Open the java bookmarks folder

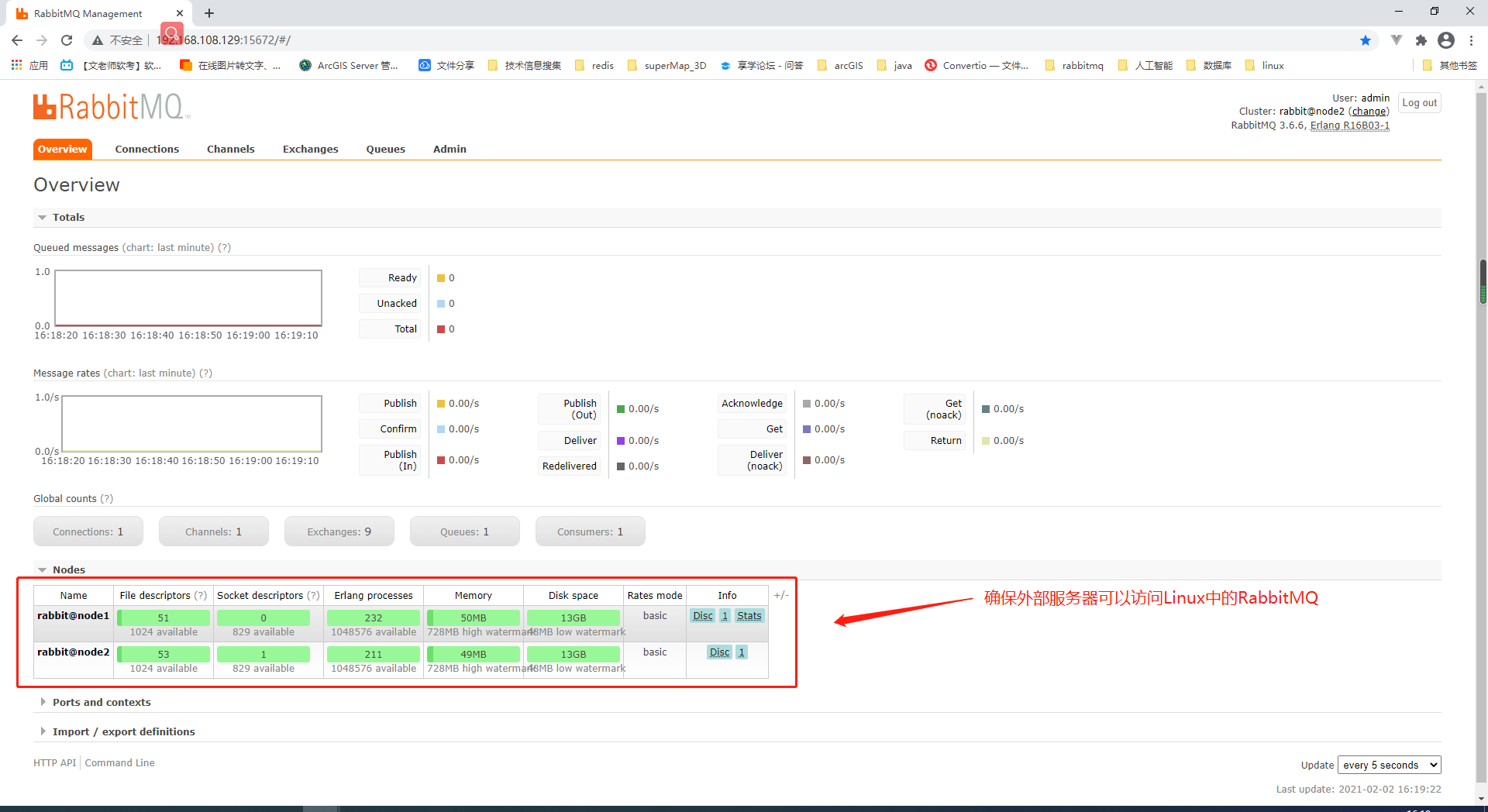[894, 65]
